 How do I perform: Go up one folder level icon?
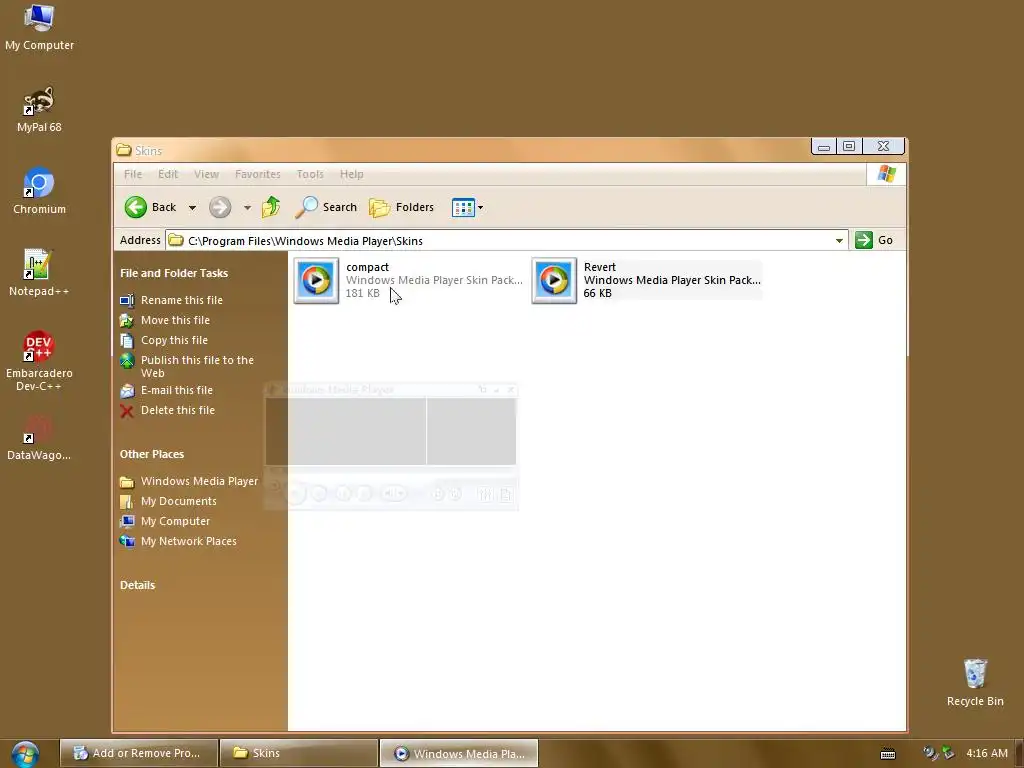271,207
